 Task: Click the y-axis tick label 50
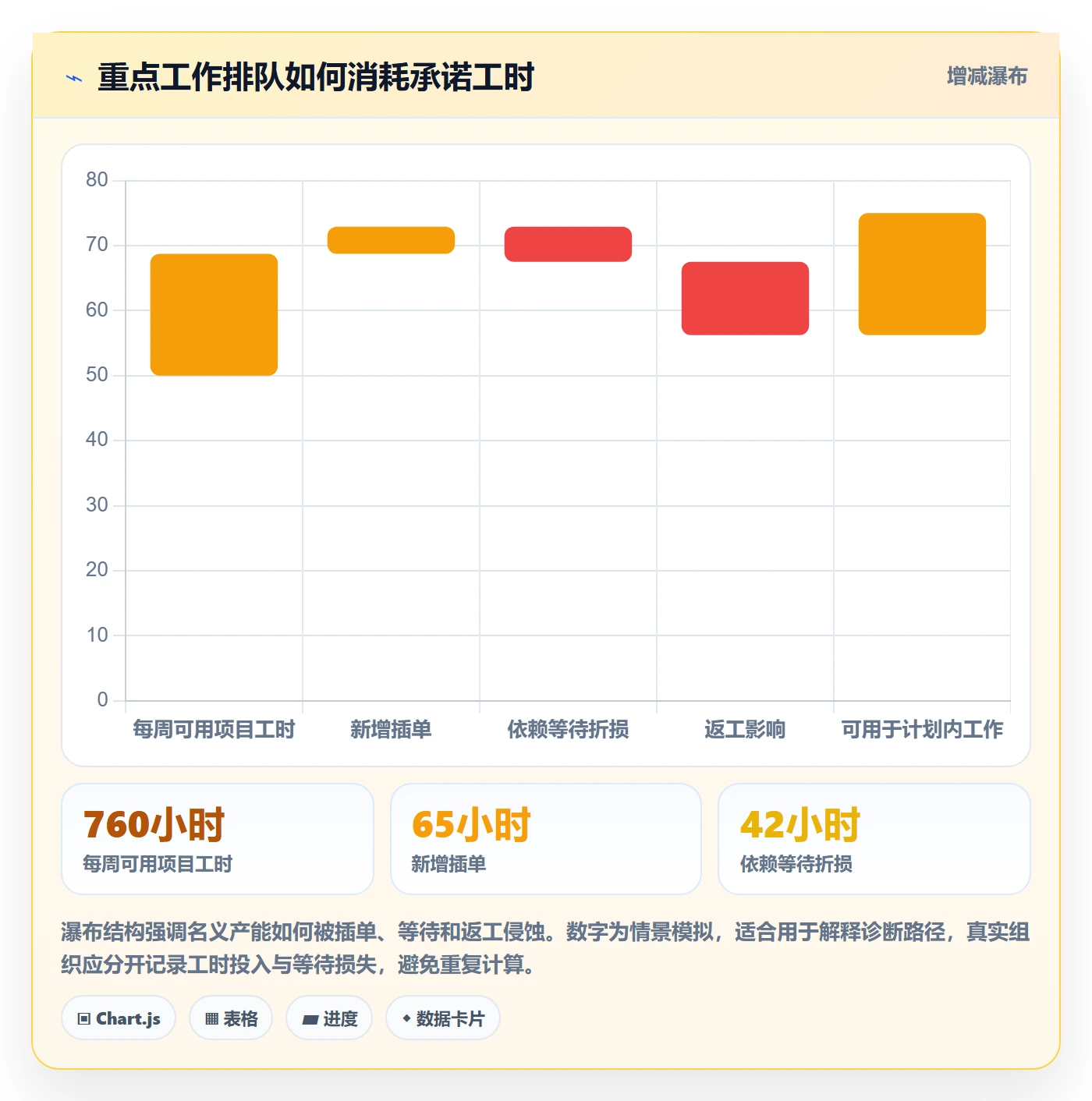pos(97,375)
